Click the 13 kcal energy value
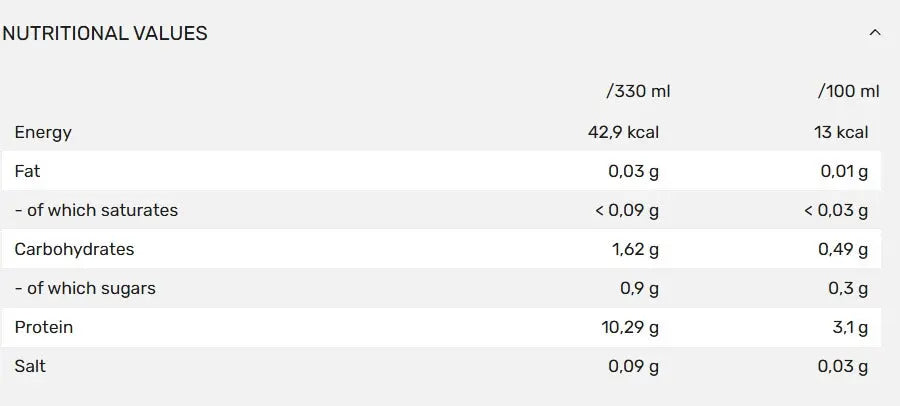 click(840, 132)
